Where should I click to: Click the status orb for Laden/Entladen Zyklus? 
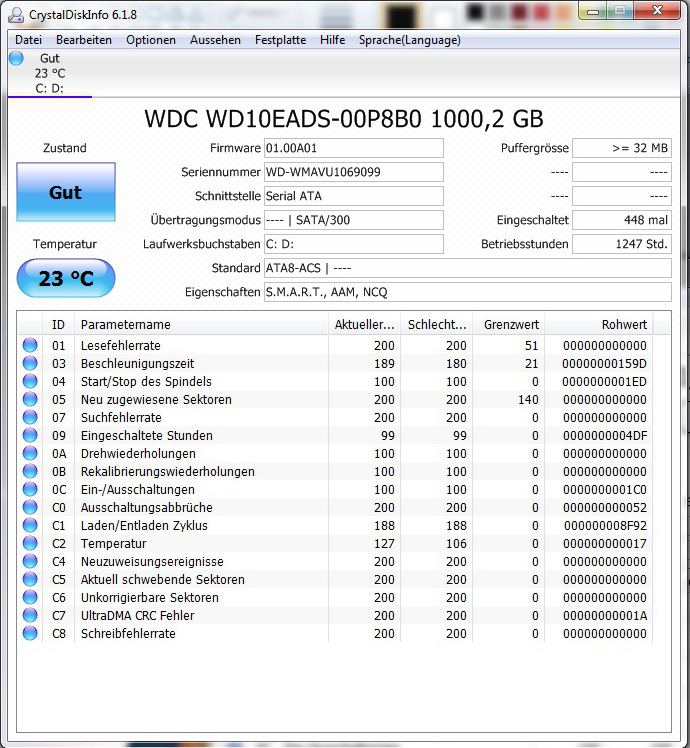point(30,525)
